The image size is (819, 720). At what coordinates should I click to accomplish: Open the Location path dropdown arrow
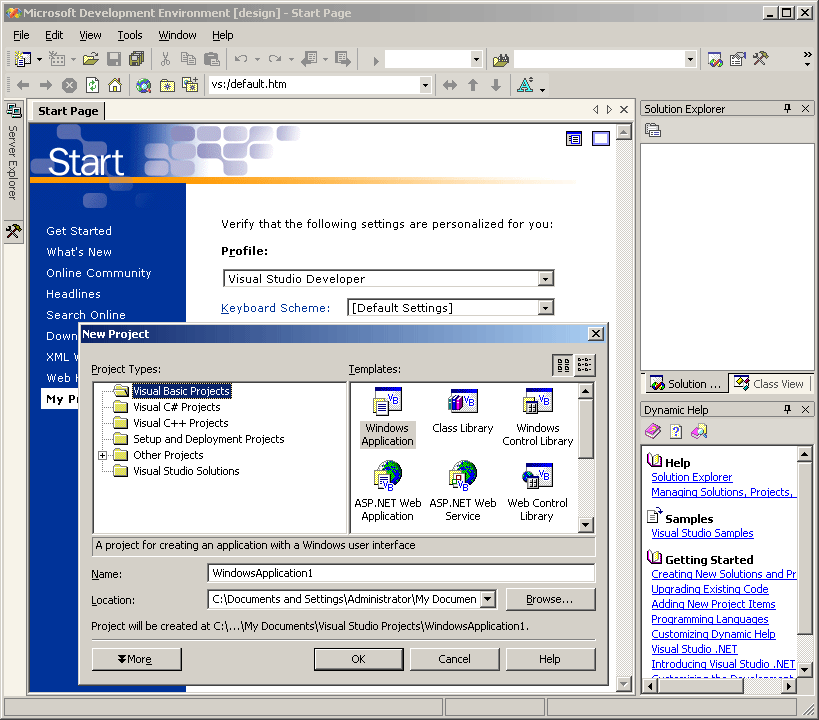pos(488,599)
